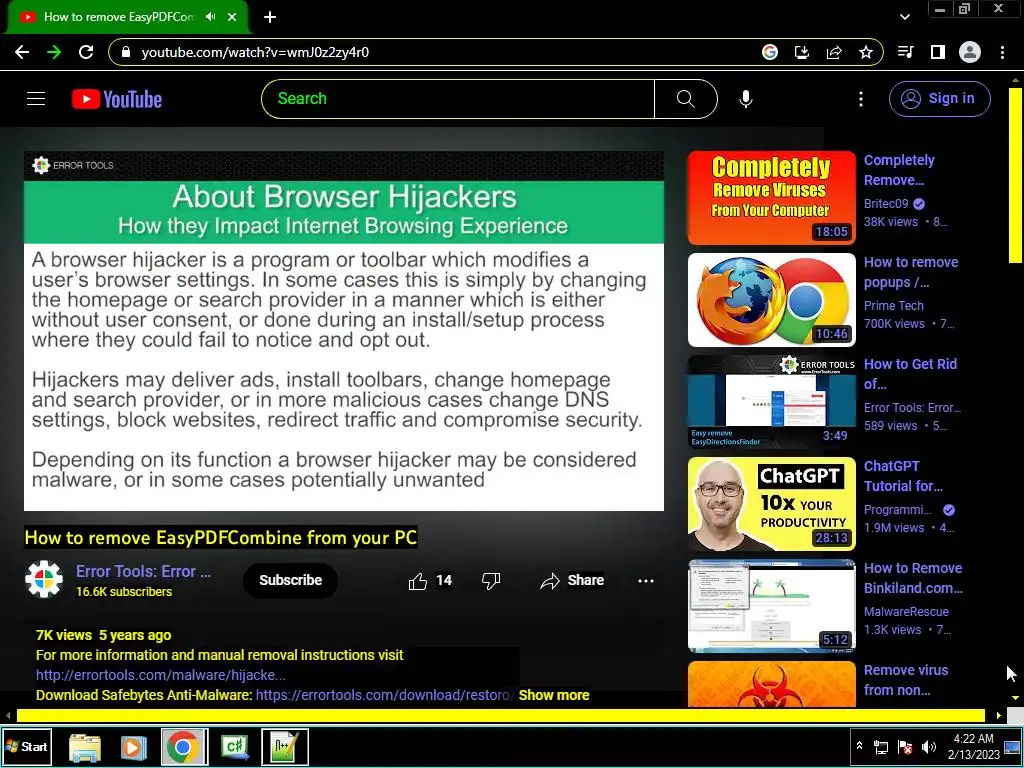This screenshot has width=1024, height=768.
Task: Reload the YouTube page
Action: coord(86,52)
